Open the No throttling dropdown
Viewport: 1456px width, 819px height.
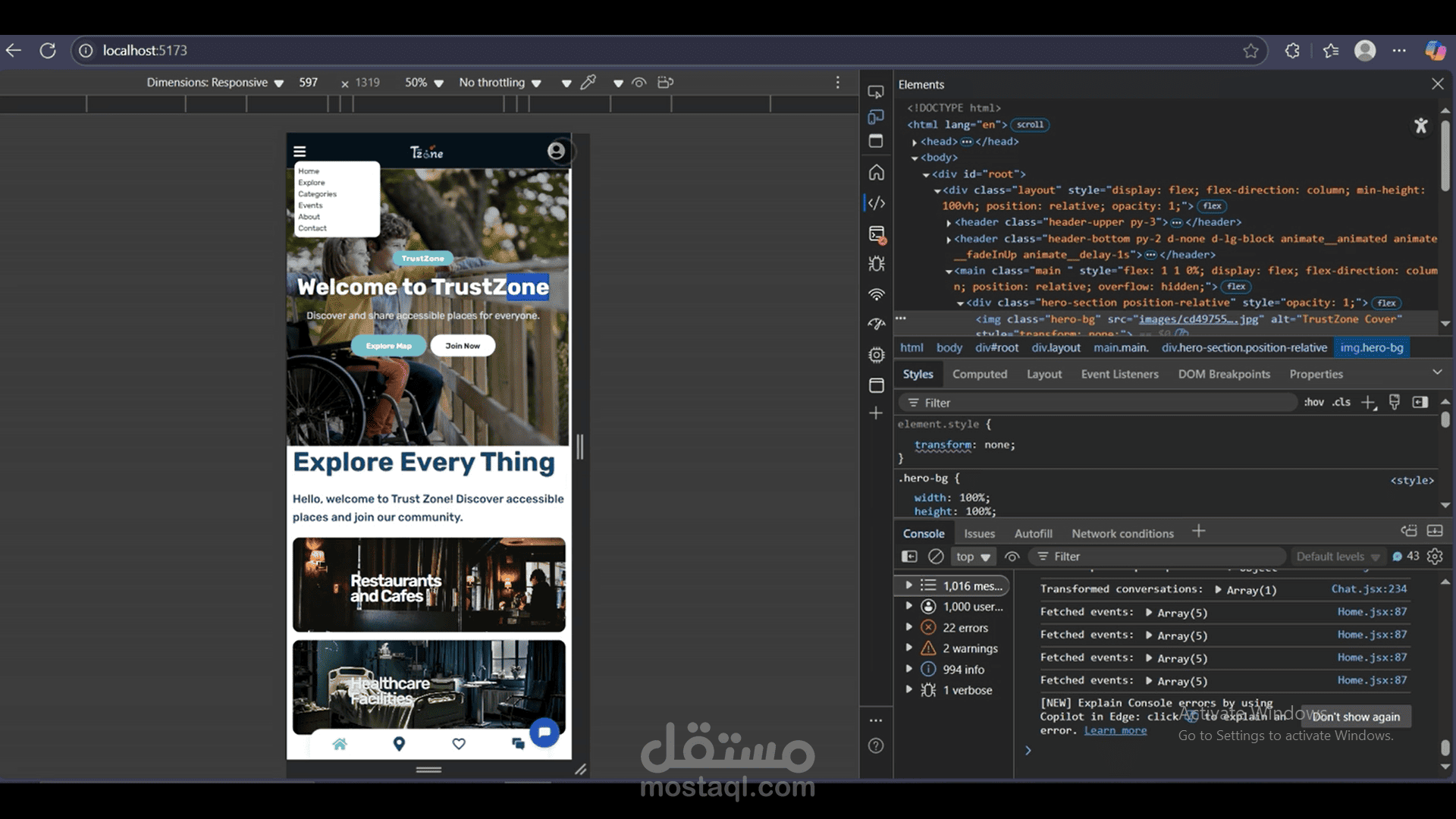click(x=500, y=83)
